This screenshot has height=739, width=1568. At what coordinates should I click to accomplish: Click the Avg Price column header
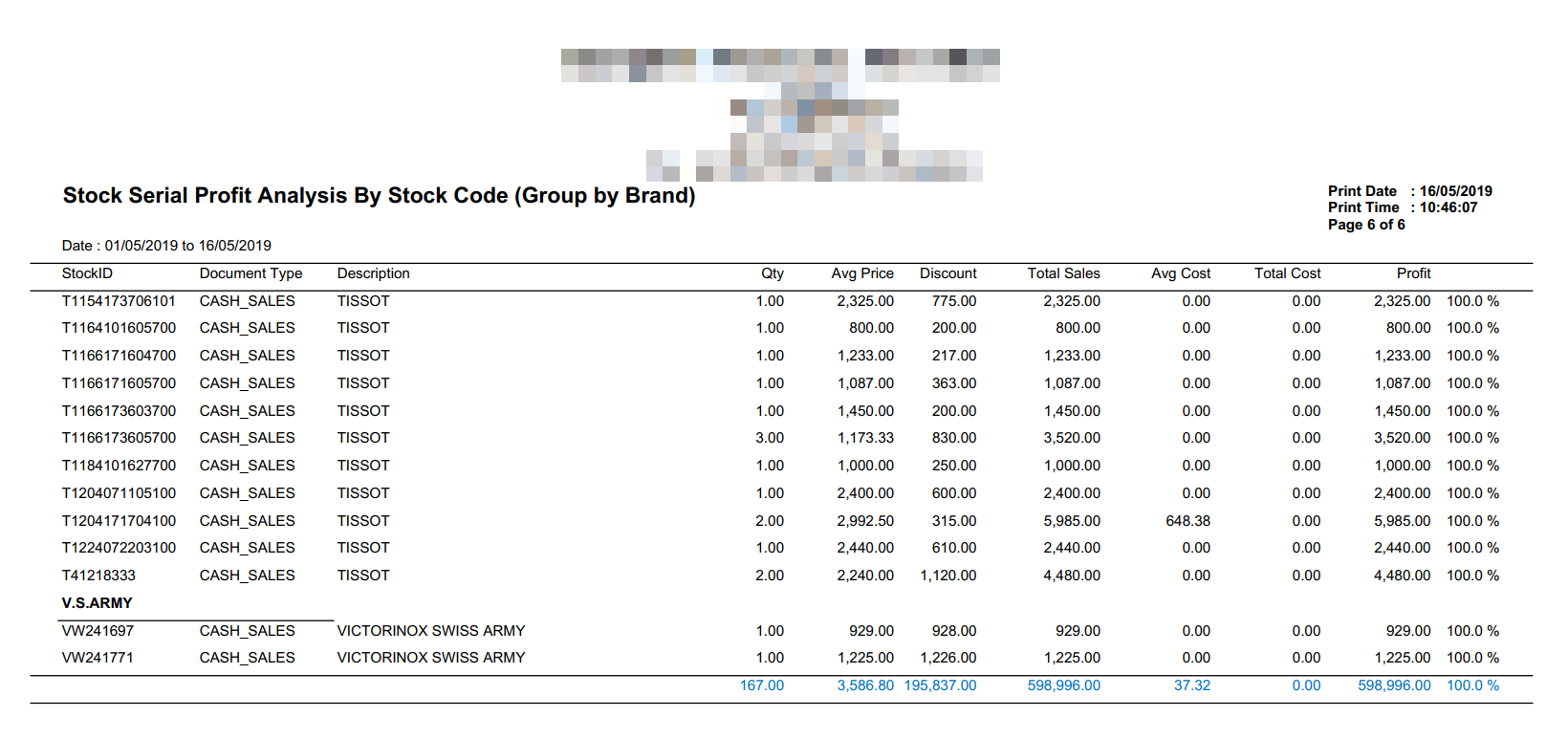click(x=862, y=273)
